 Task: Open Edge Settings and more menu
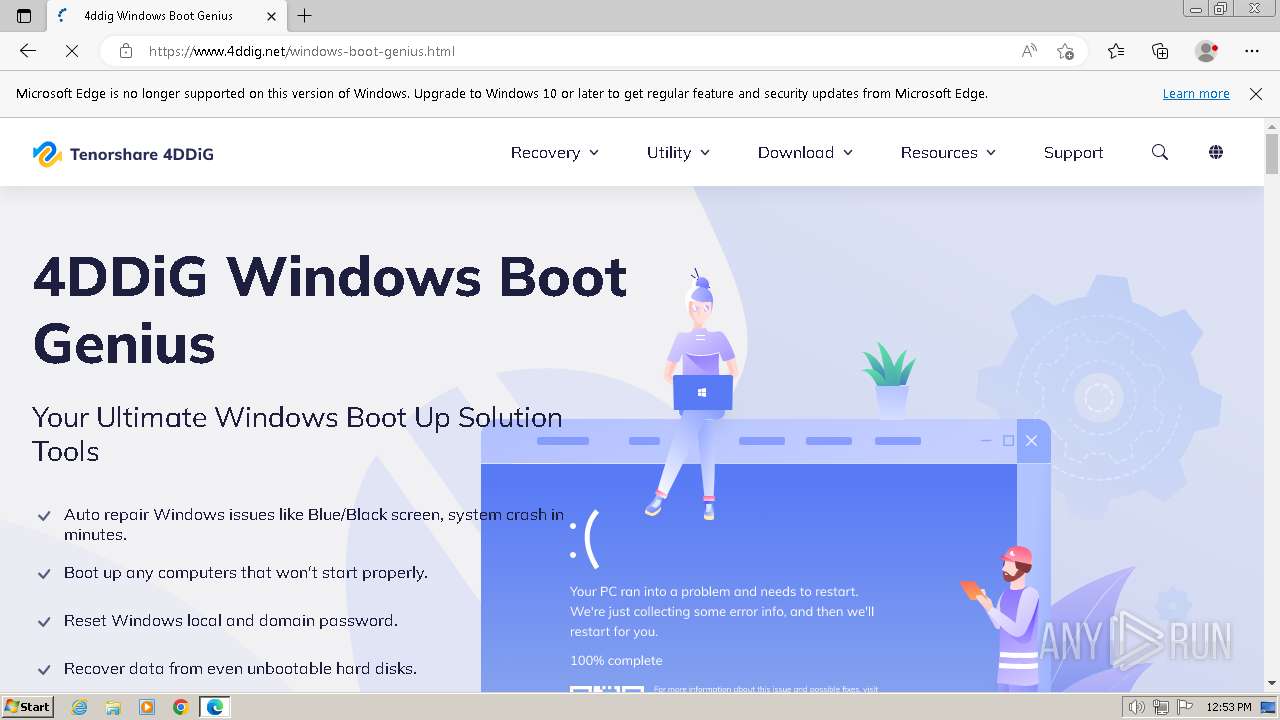(x=1252, y=51)
